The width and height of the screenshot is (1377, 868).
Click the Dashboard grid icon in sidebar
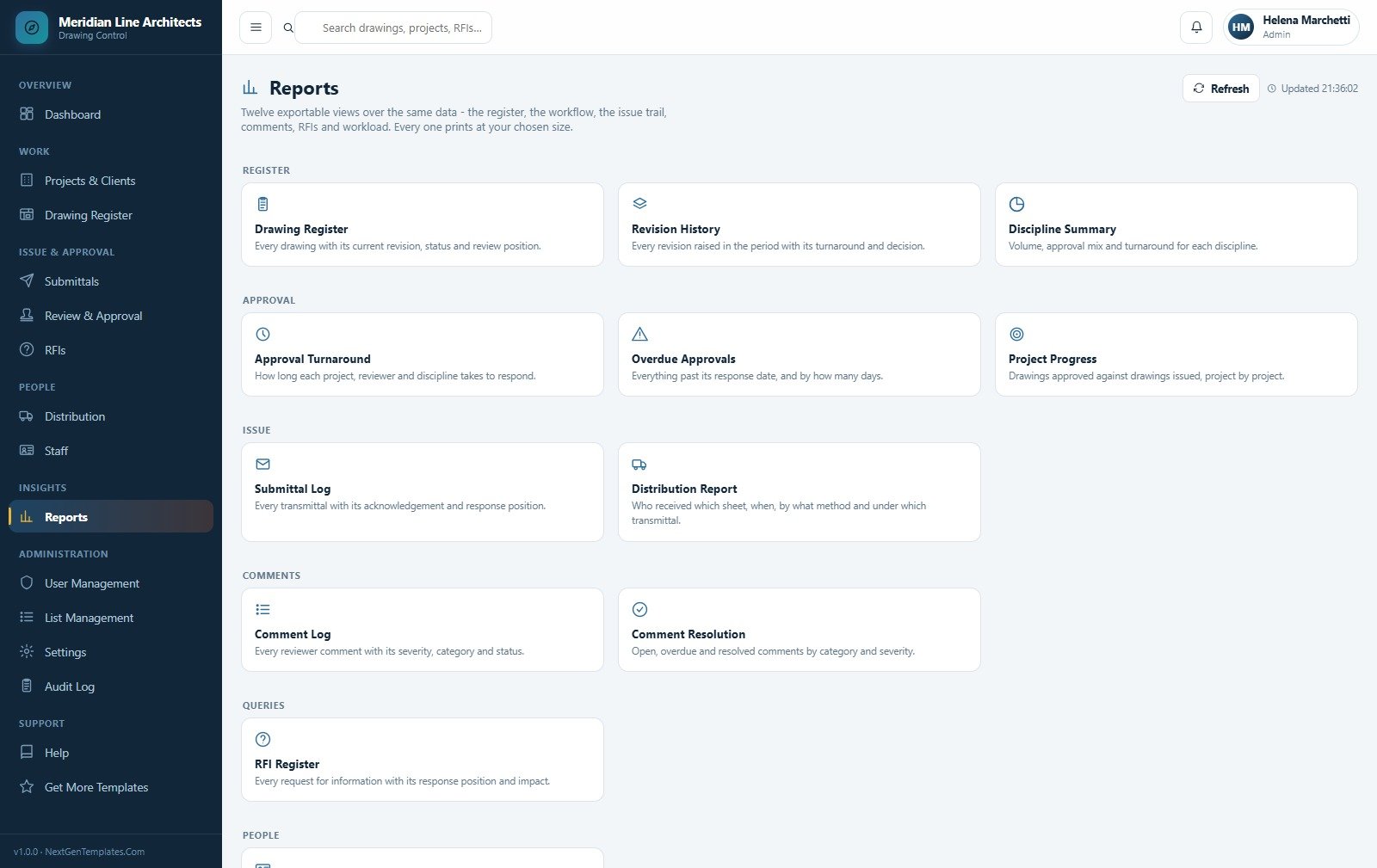coord(27,114)
